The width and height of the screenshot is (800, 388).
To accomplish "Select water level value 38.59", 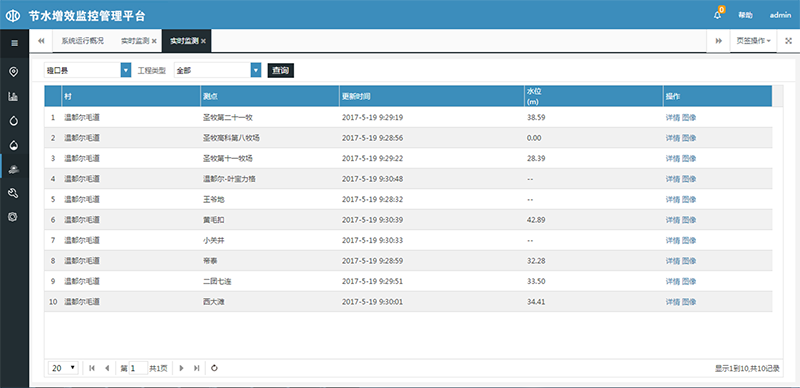I will pos(536,117).
